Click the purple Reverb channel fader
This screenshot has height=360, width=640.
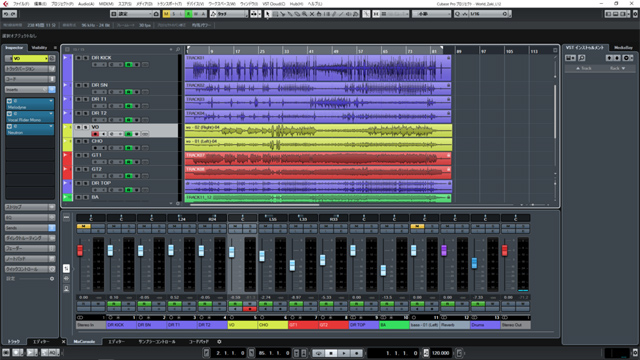tap(444, 250)
